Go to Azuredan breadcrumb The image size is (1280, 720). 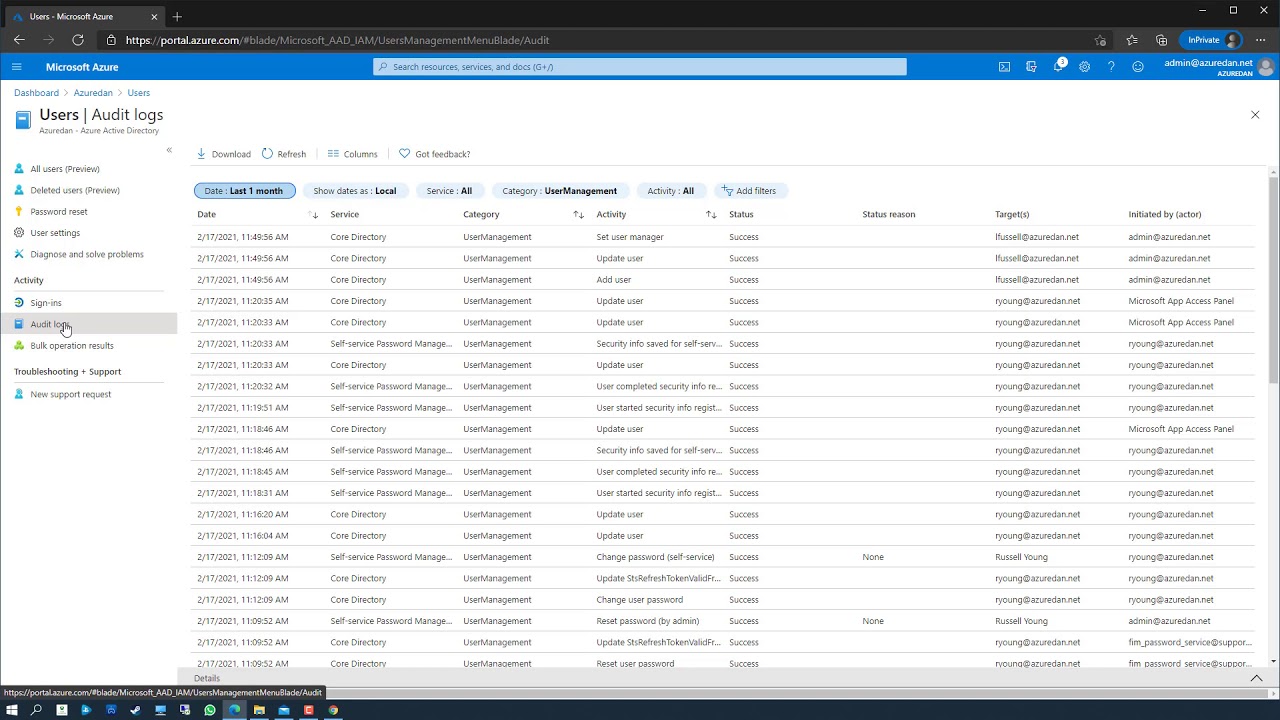[93, 93]
